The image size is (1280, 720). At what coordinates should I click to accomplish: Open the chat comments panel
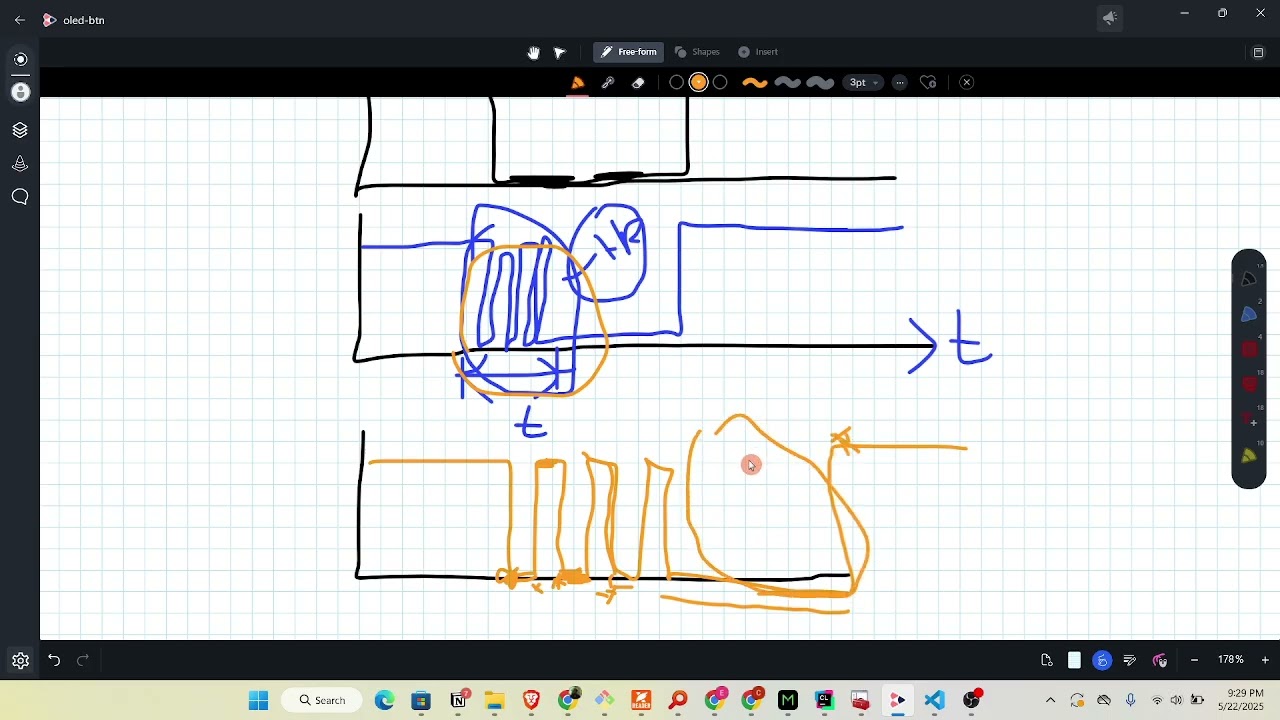20,197
